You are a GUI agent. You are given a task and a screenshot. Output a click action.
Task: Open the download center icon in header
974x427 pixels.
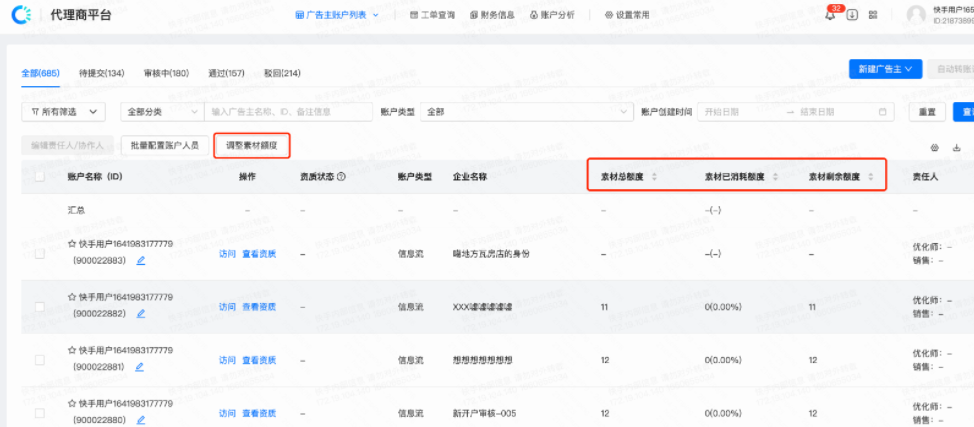click(x=852, y=15)
